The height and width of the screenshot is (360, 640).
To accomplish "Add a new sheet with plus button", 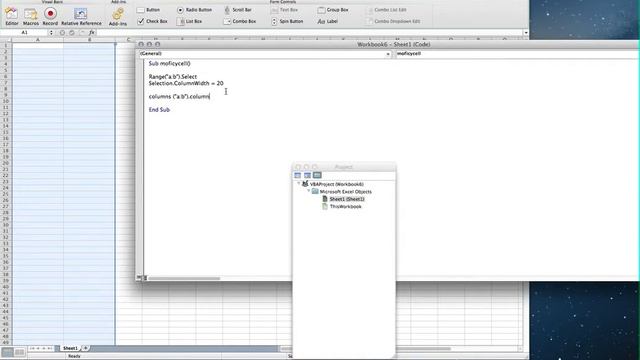I will 85,348.
